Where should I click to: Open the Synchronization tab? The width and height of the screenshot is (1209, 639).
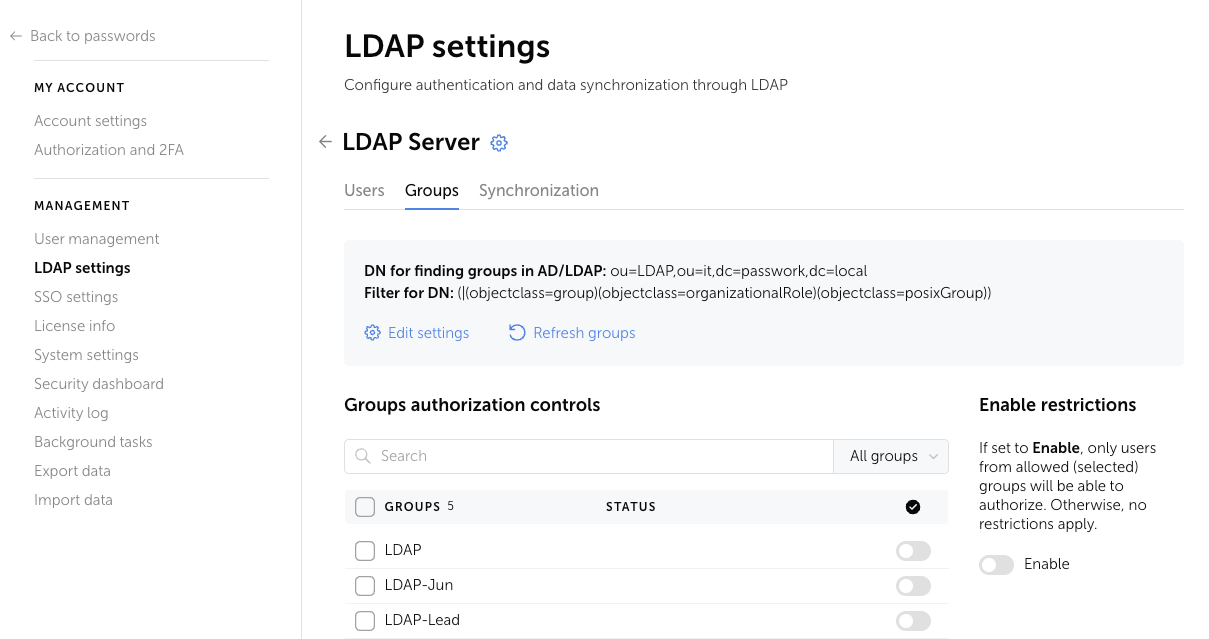click(539, 190)
